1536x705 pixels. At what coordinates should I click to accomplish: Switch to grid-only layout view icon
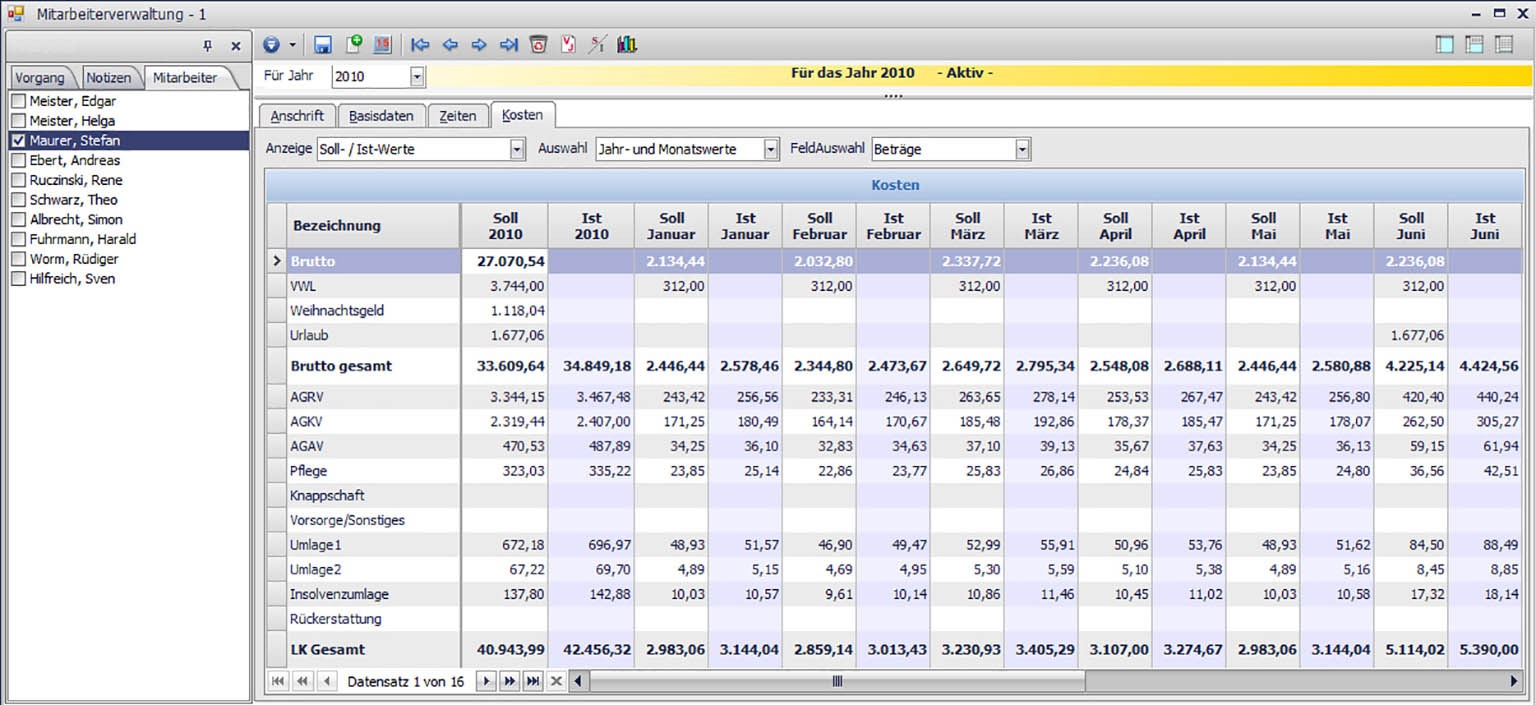1503,45
